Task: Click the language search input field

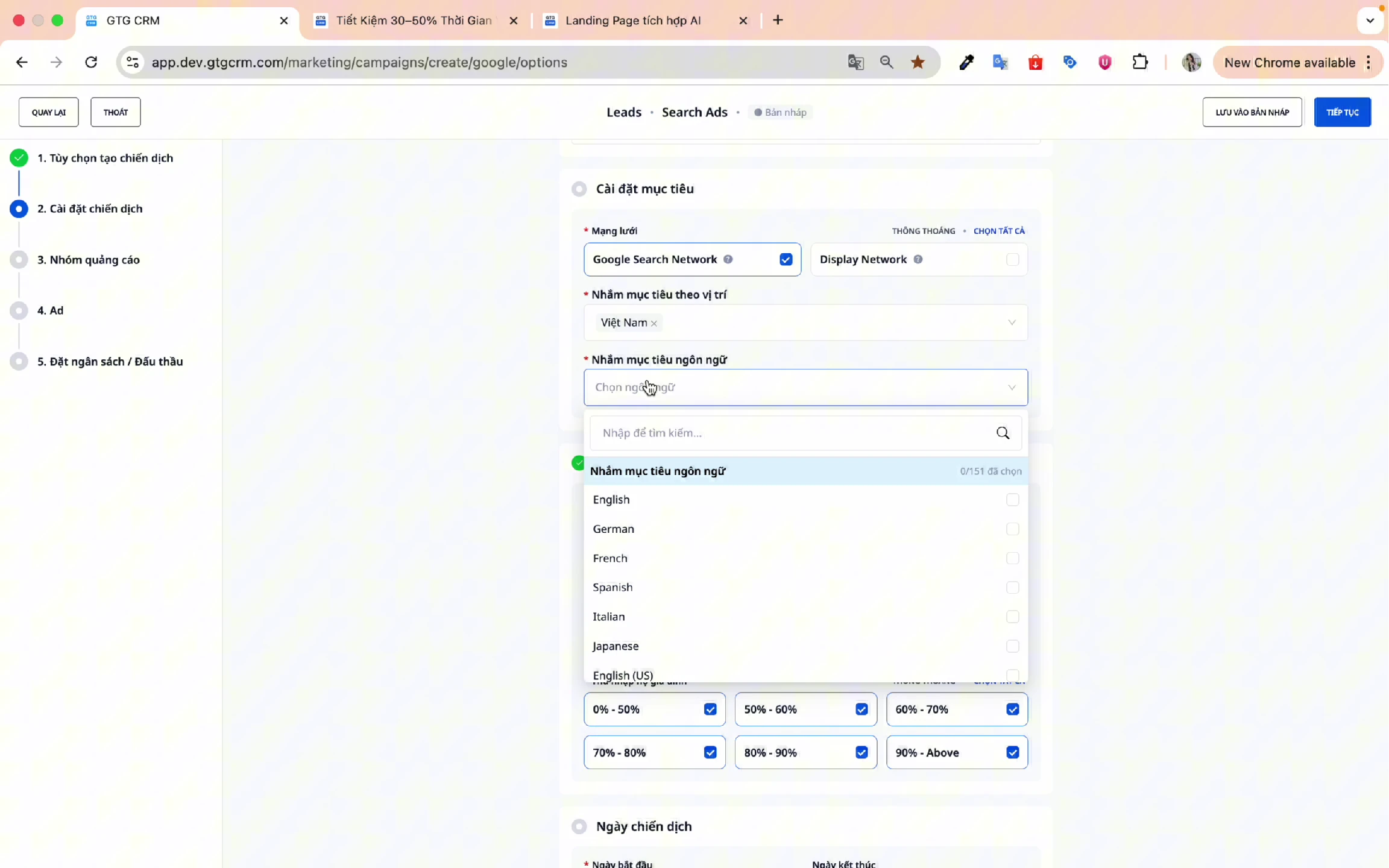Action: (x=790, y=433)
